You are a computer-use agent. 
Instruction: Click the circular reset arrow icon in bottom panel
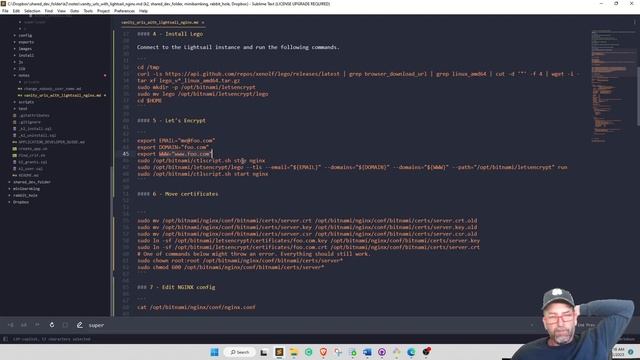coord(52,325)
